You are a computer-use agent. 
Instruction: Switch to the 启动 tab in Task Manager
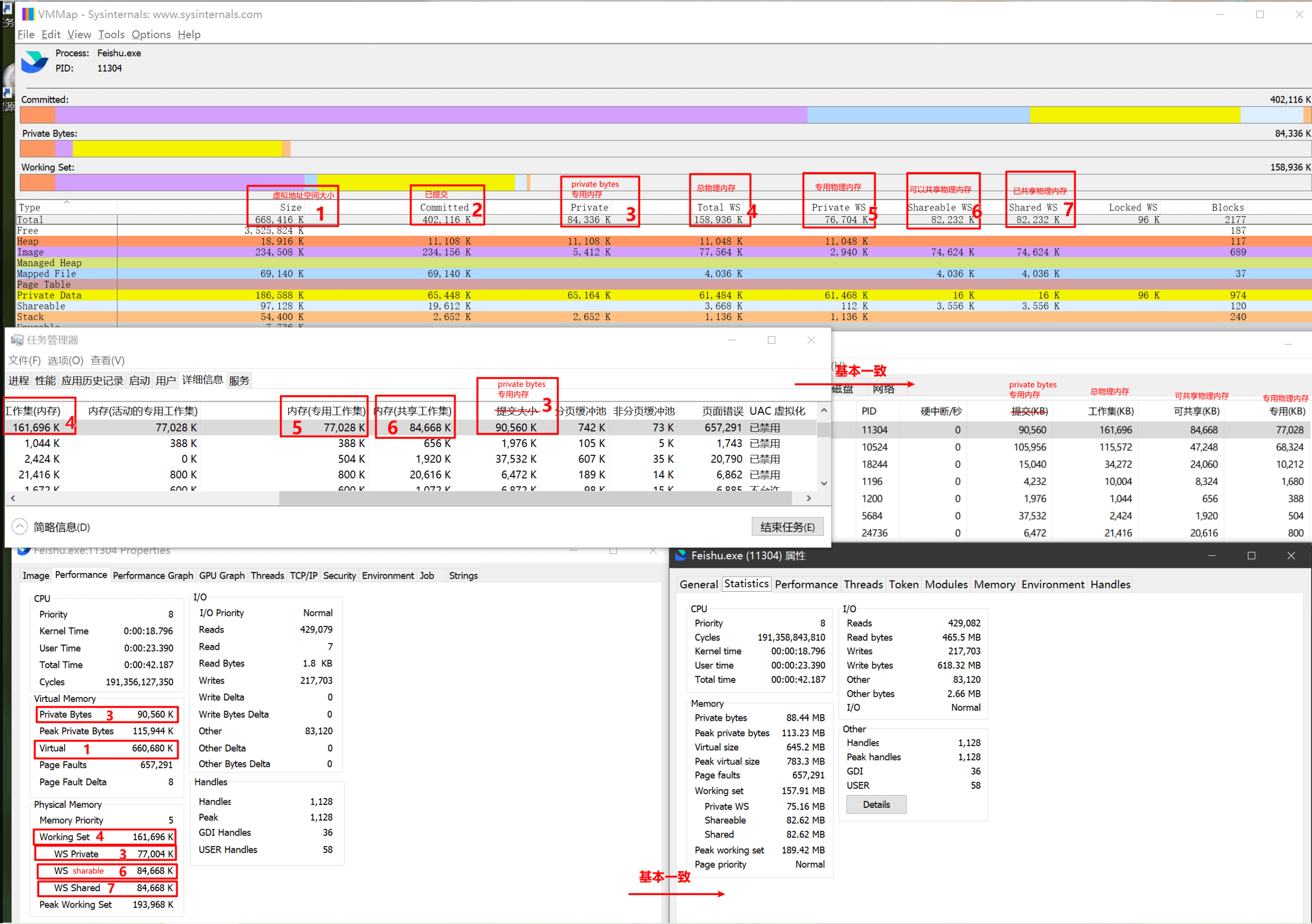coord(139,381)
